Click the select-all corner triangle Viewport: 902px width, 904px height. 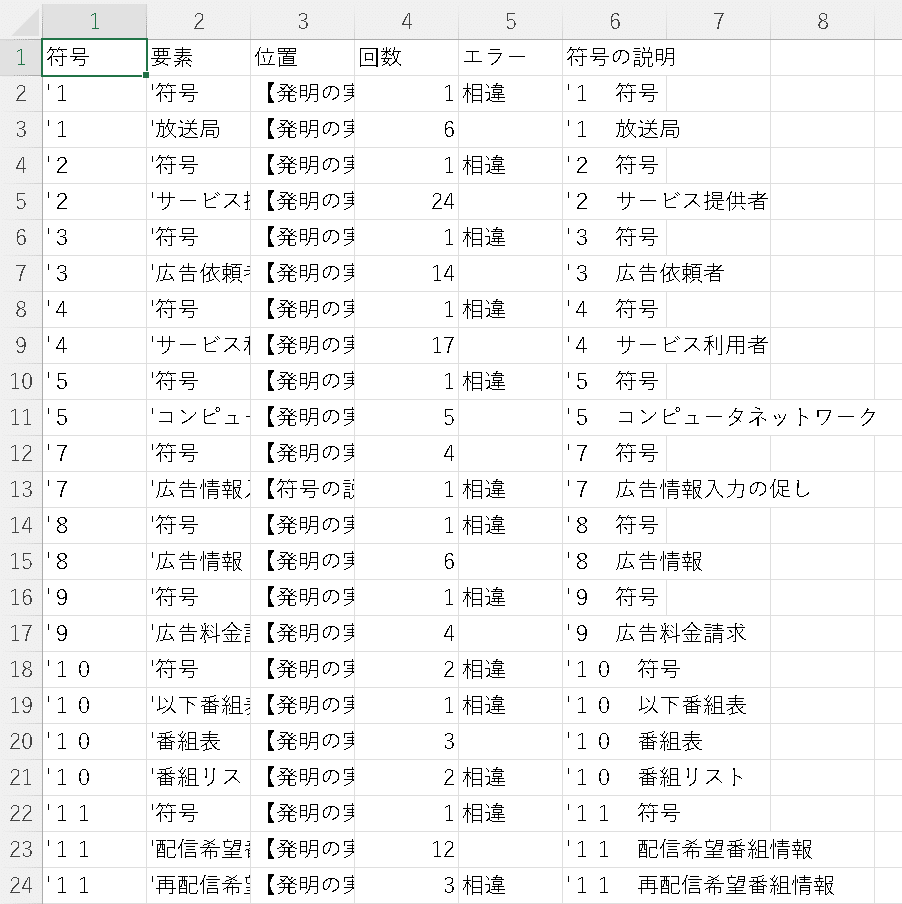[22, 21]
